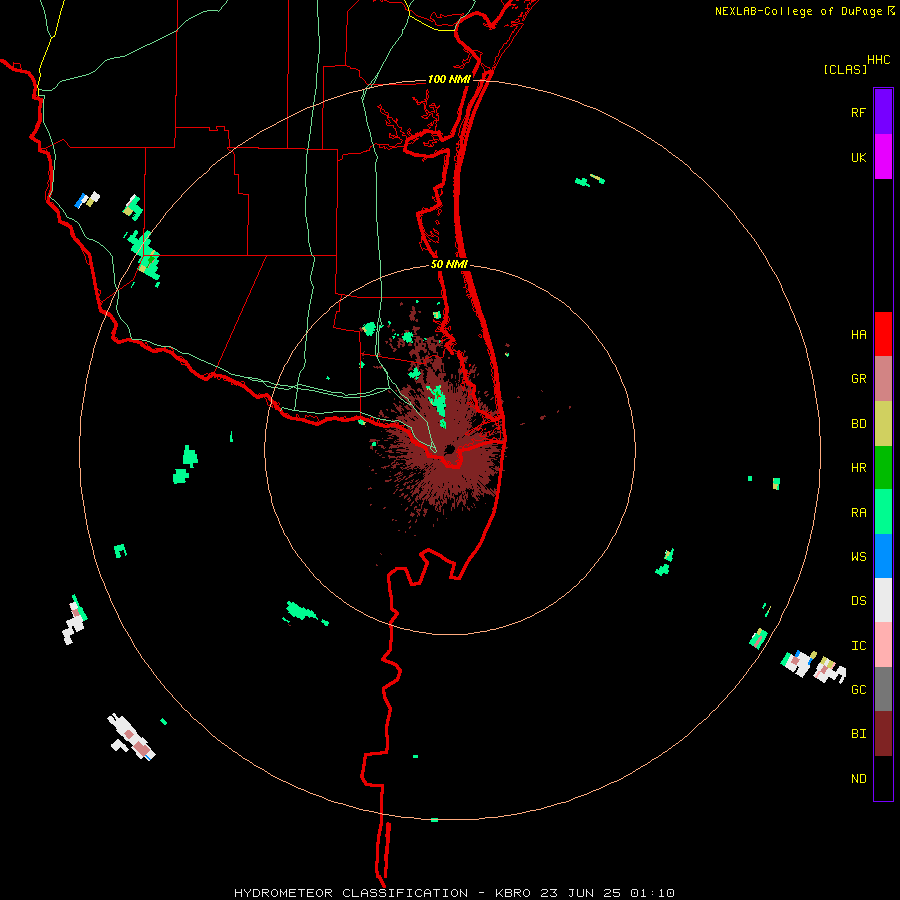The width and height of the screenshot is (900, 900).
Task: Click the IC legend label
Action: (x=858, y=646)
